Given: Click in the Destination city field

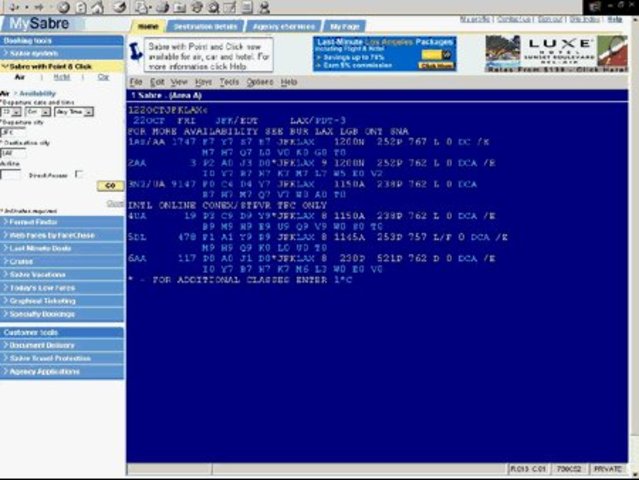Looking at the screenshot, I should (13, 153).
